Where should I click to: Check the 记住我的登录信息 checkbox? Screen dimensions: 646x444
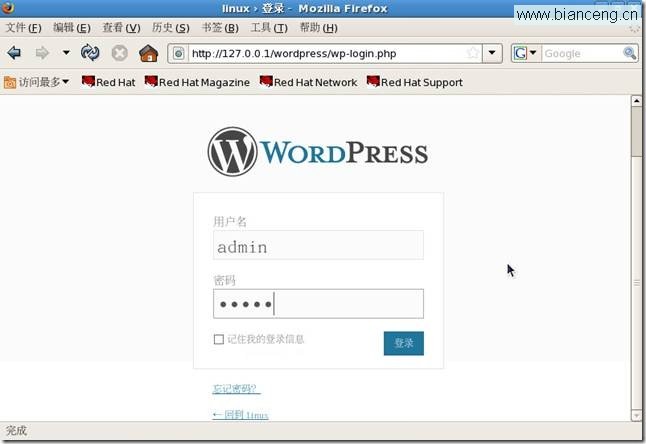(x=219, y=339)
